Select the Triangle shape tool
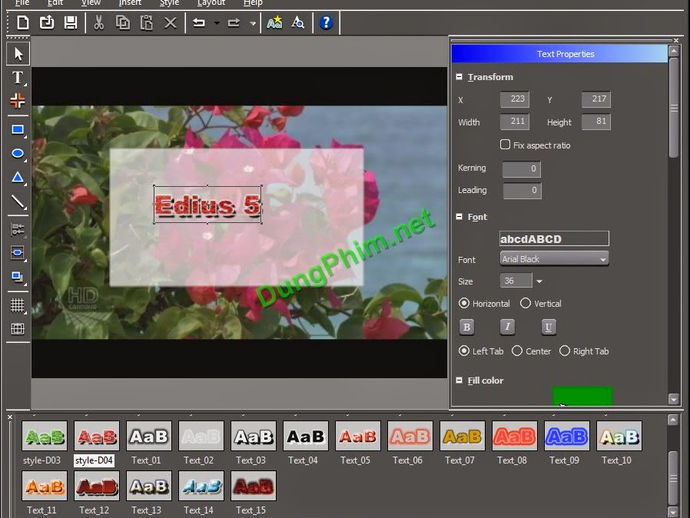This screenshot has width=690, height=518. coord(18,177)
